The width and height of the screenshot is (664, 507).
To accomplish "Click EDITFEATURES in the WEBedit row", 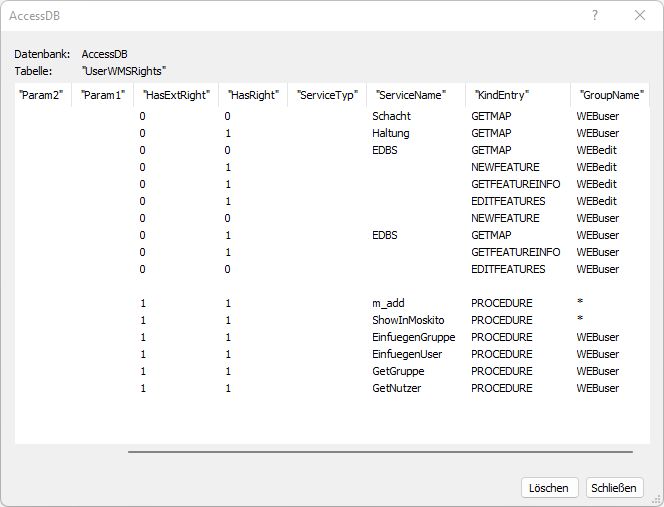I will [x=508, y=201].
